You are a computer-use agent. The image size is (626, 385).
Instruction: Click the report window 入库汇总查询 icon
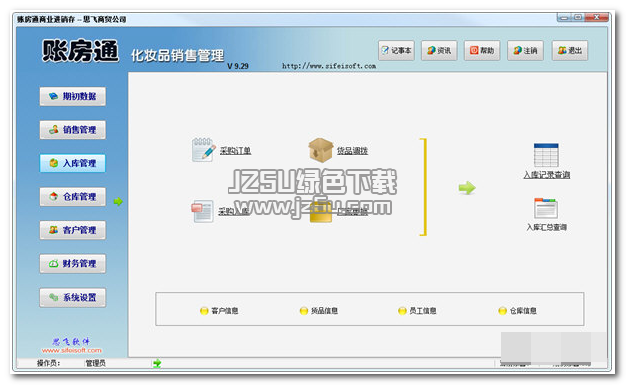pyautogui.click(x=546, y=208)
